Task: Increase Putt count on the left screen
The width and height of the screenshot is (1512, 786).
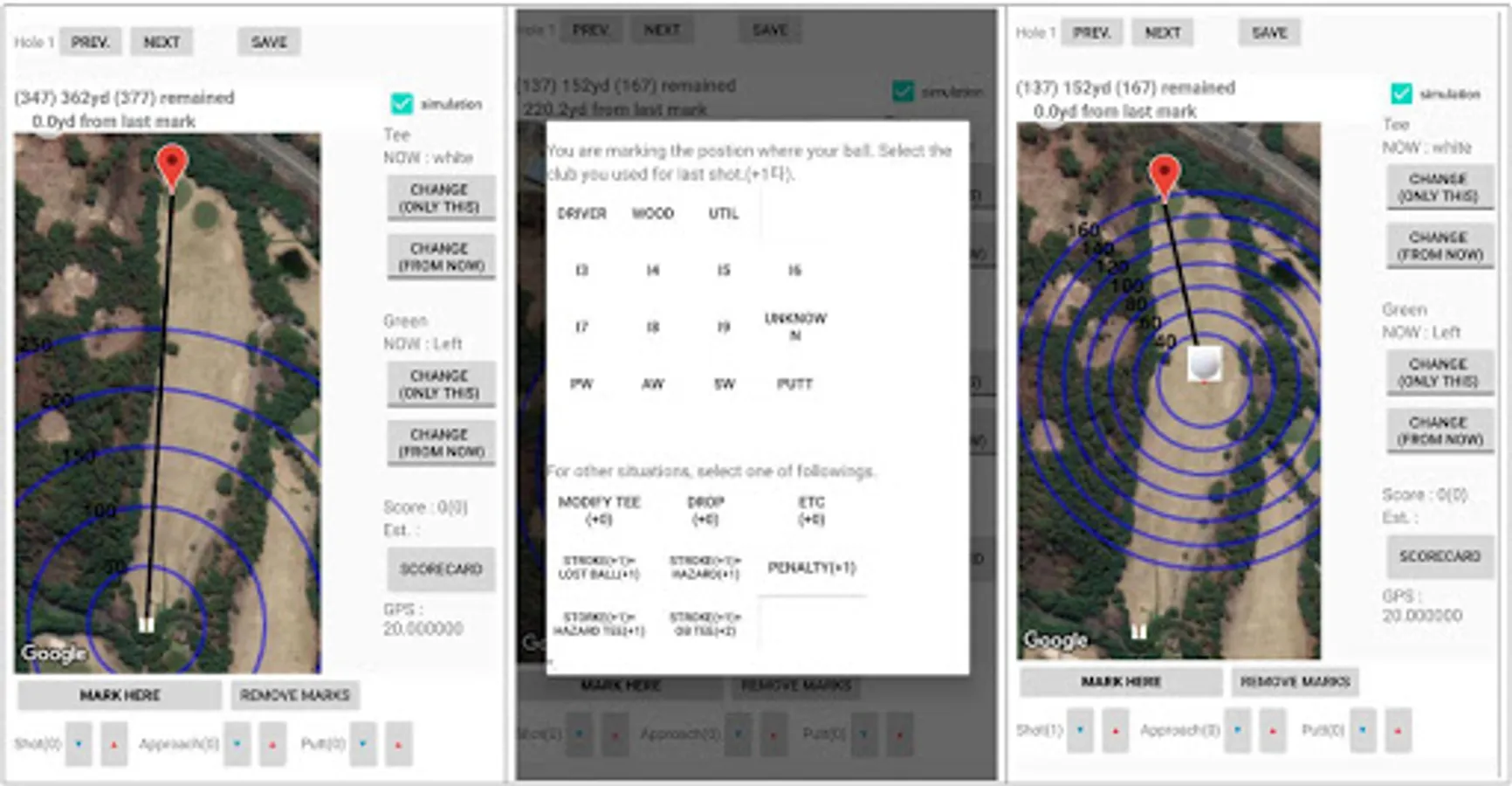Action: pyautogui.click(x=399, y=744)
